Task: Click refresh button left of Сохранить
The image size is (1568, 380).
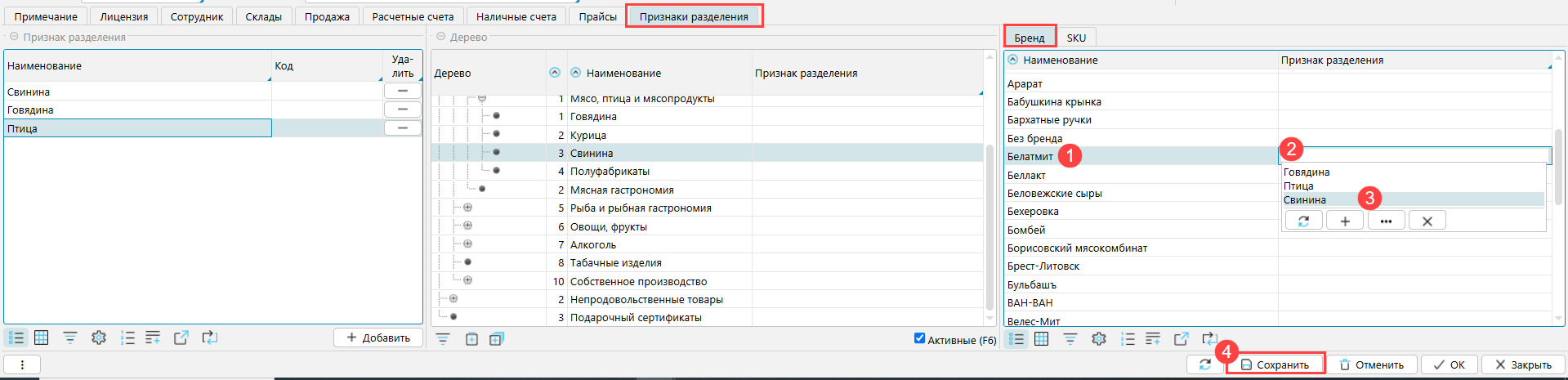Action: click(1205, 364)
